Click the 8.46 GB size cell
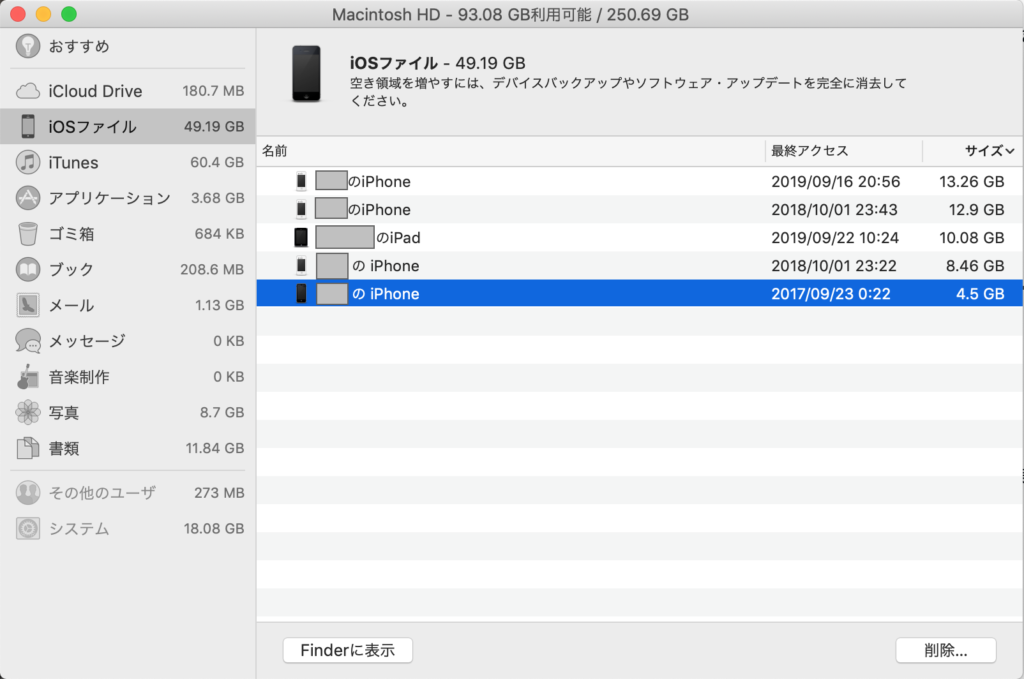This screenshot has height=679, width=1024. click(975, 266)
